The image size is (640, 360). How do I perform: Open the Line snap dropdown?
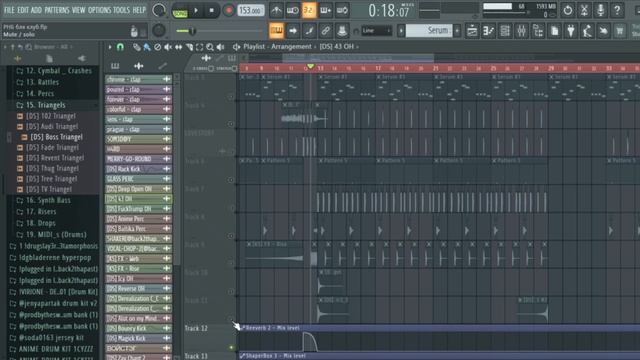coord(376,31)
